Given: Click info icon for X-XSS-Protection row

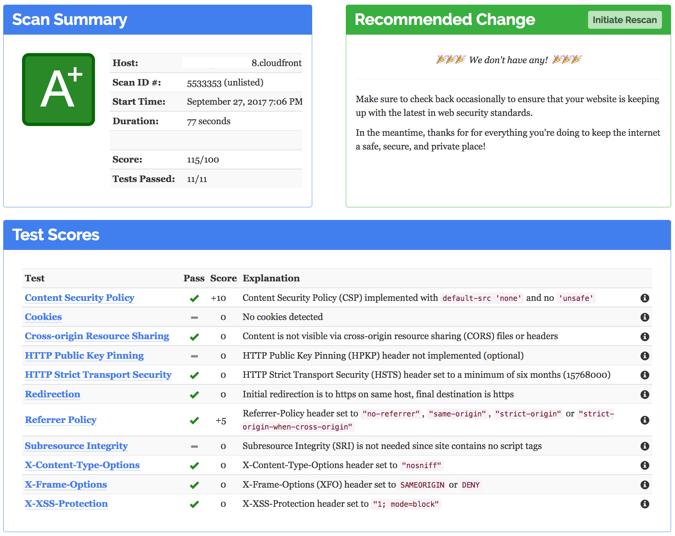Looking at the screenshot, I should [x=644, y=504].
